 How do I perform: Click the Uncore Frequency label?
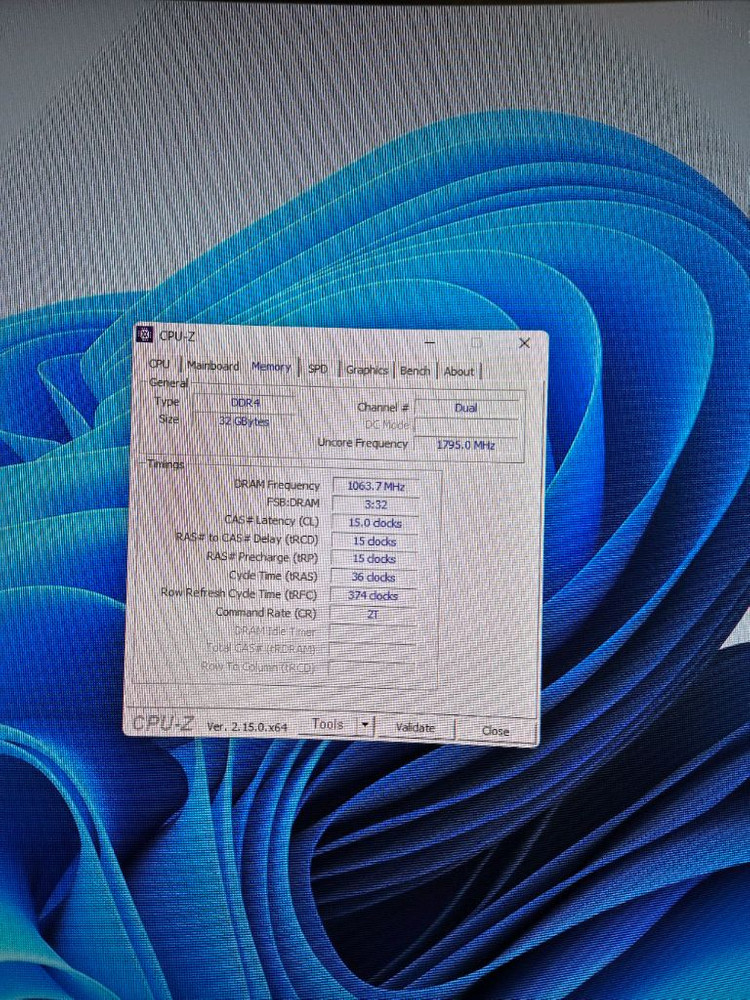[362, 443]
